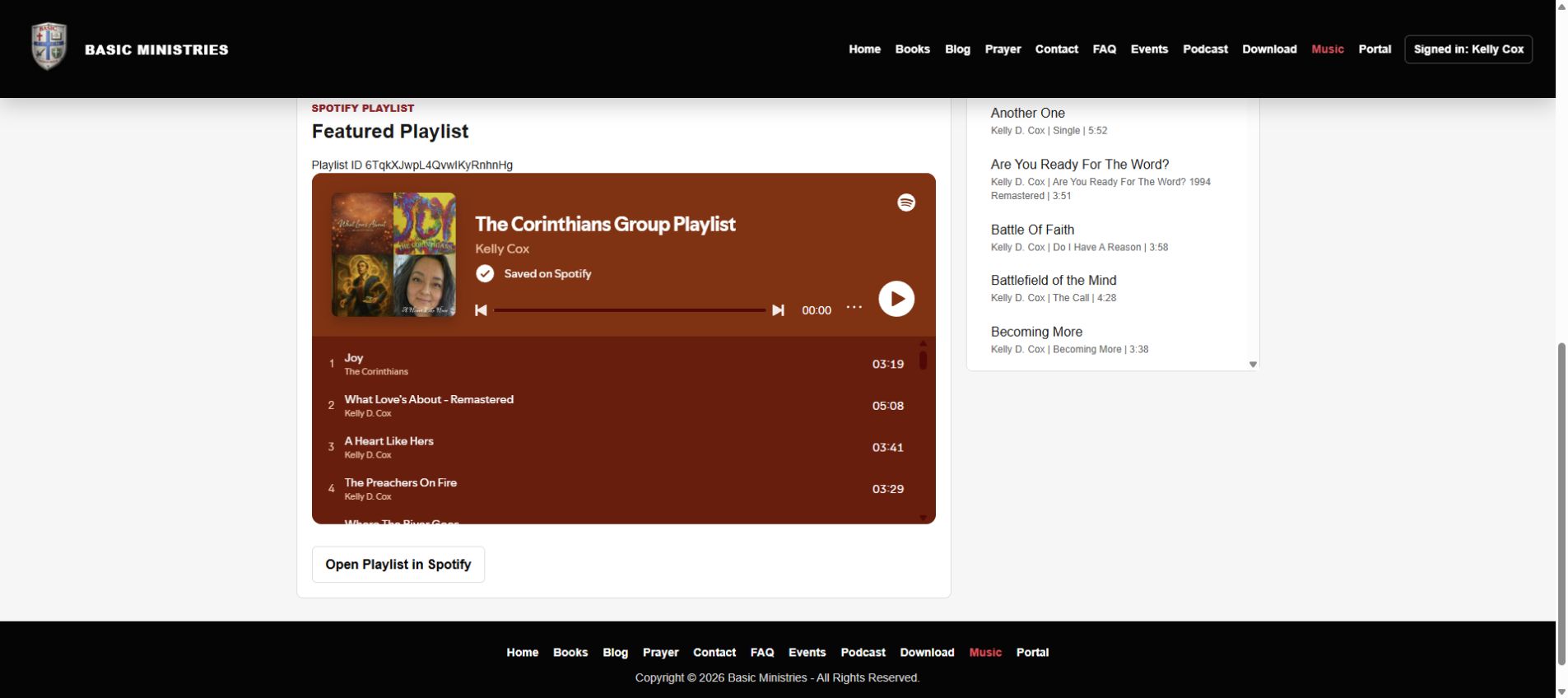The height and width of the screenshot is (698, 1568).
Task: Choose Battle Of Faith in song list
Action: click(x=1032, y=230)
